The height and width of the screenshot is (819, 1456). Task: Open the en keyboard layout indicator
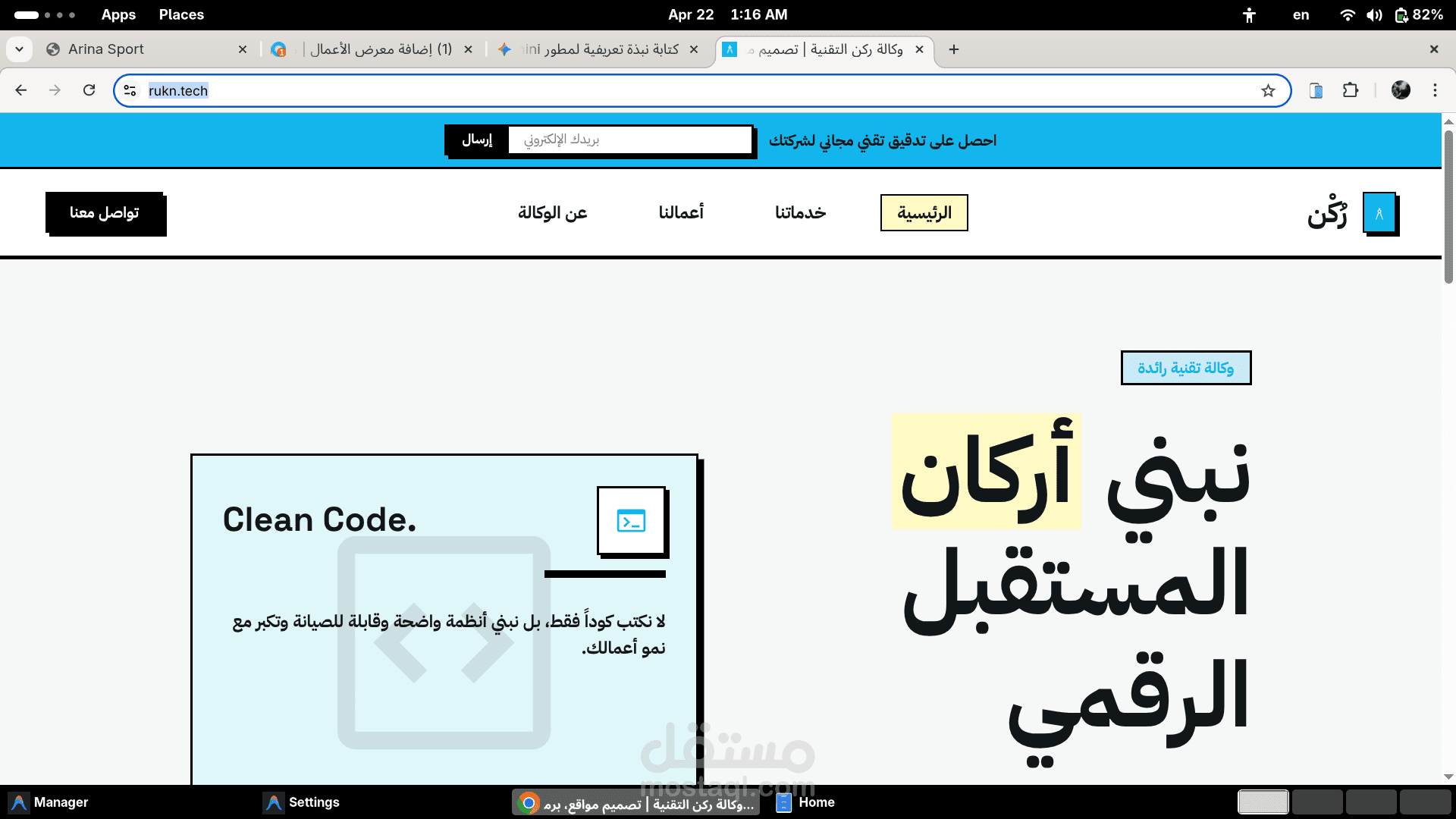pyautogui.click(x=1301, y=14)
